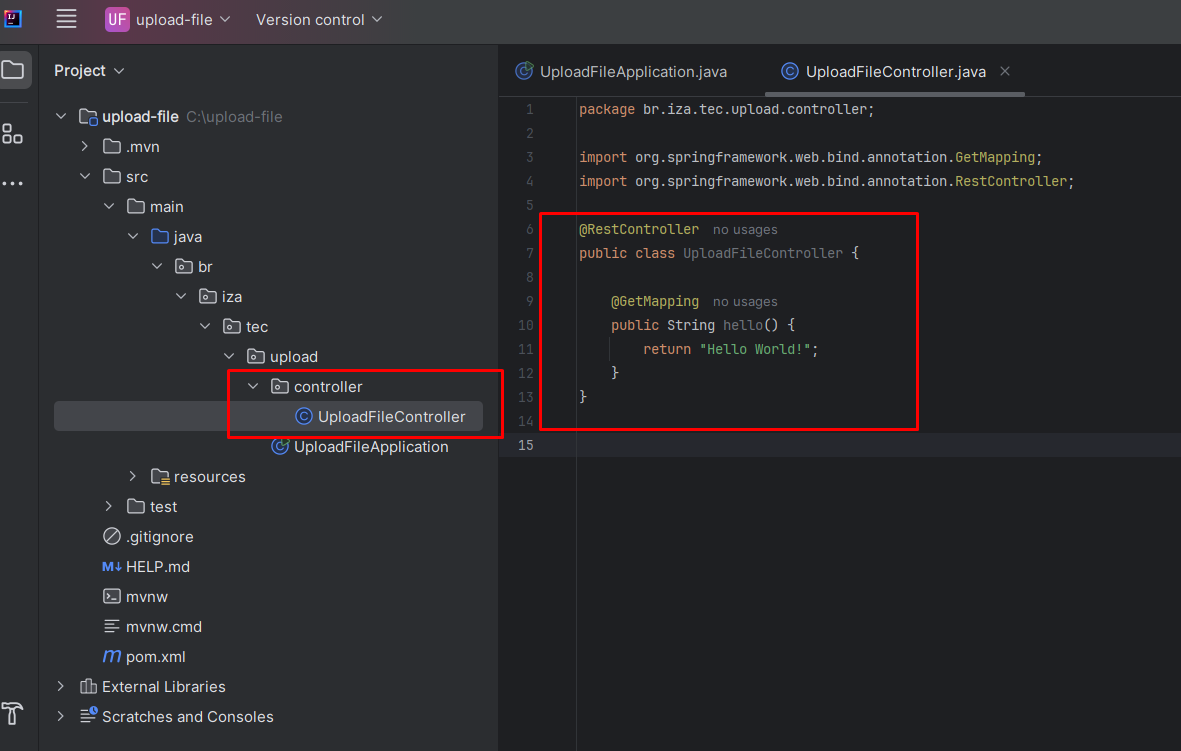Collapse the tec package
Viewport: 1181px width, 751px height.
point(206,326)
